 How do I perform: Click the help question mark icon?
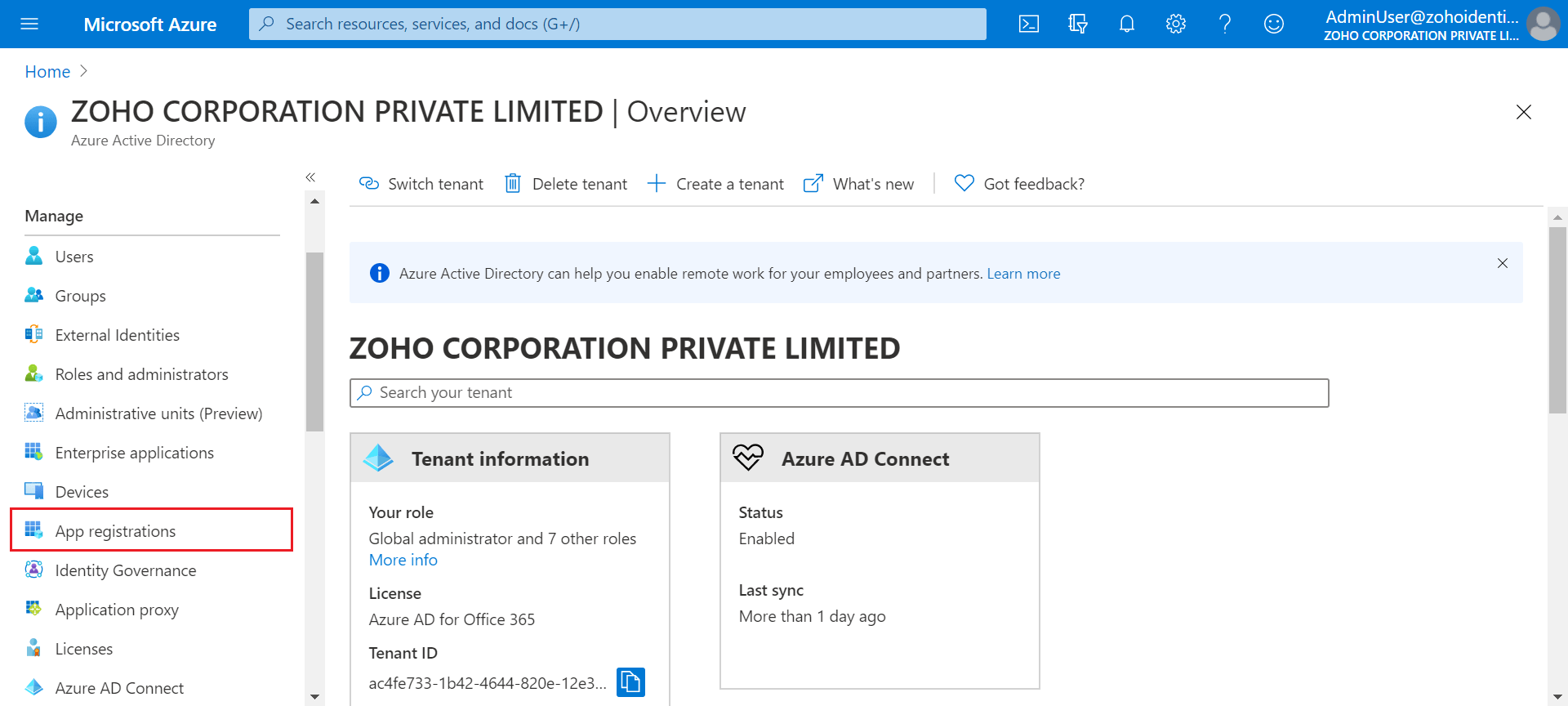tap(1225, 24)
